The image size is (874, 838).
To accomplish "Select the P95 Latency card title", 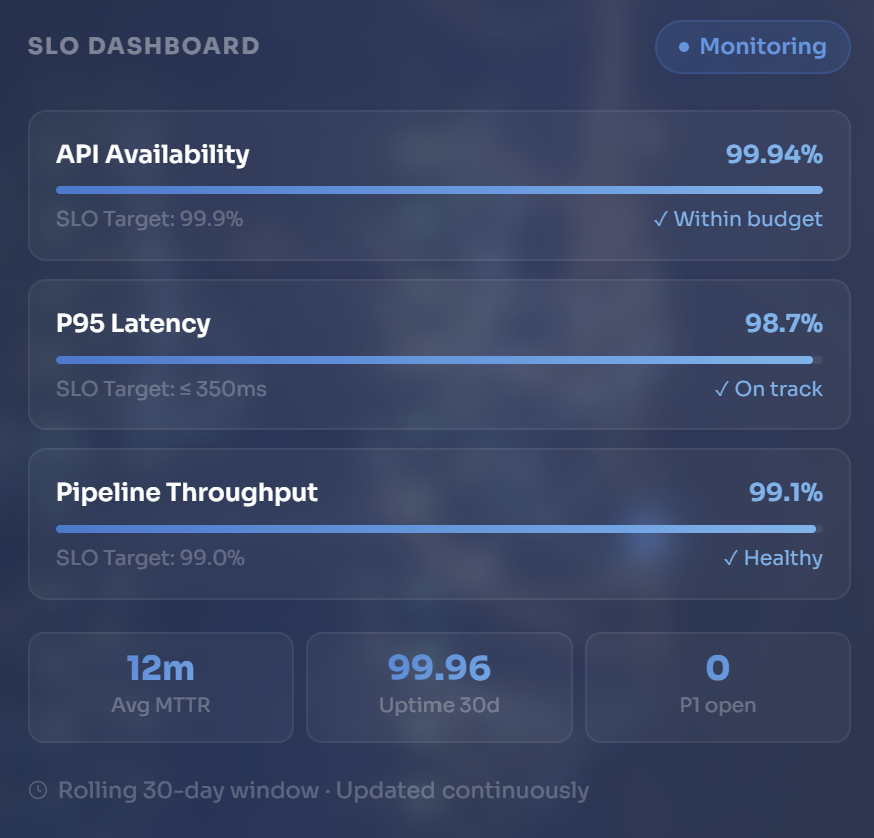I will pyautogui.click(x=133, y=323).
